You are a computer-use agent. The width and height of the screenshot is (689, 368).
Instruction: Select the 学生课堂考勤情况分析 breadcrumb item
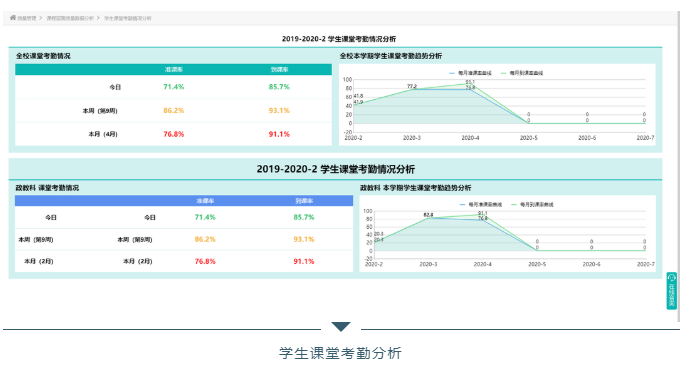[128, 18]
